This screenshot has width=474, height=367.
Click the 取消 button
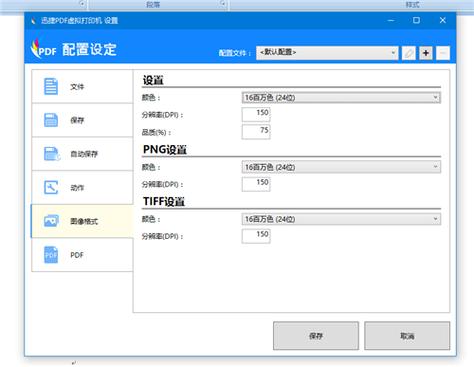pos(407,336)
